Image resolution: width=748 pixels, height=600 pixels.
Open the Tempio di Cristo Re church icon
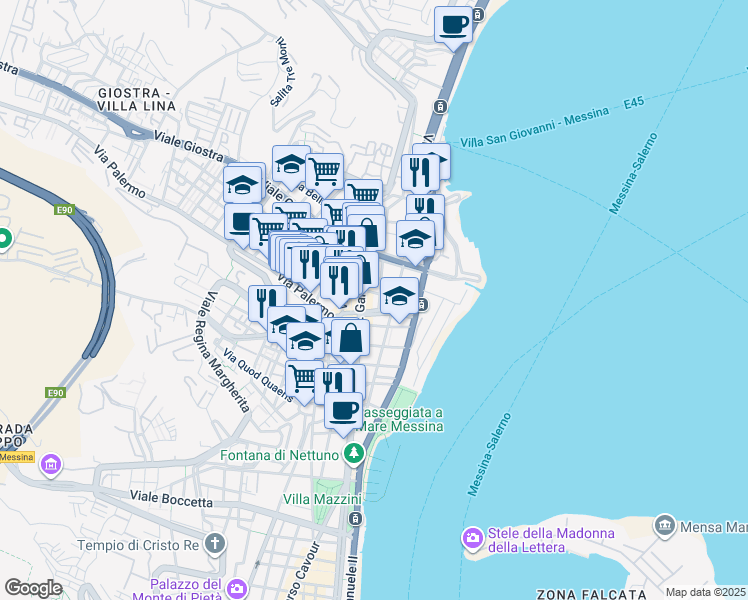coord(215,544)
